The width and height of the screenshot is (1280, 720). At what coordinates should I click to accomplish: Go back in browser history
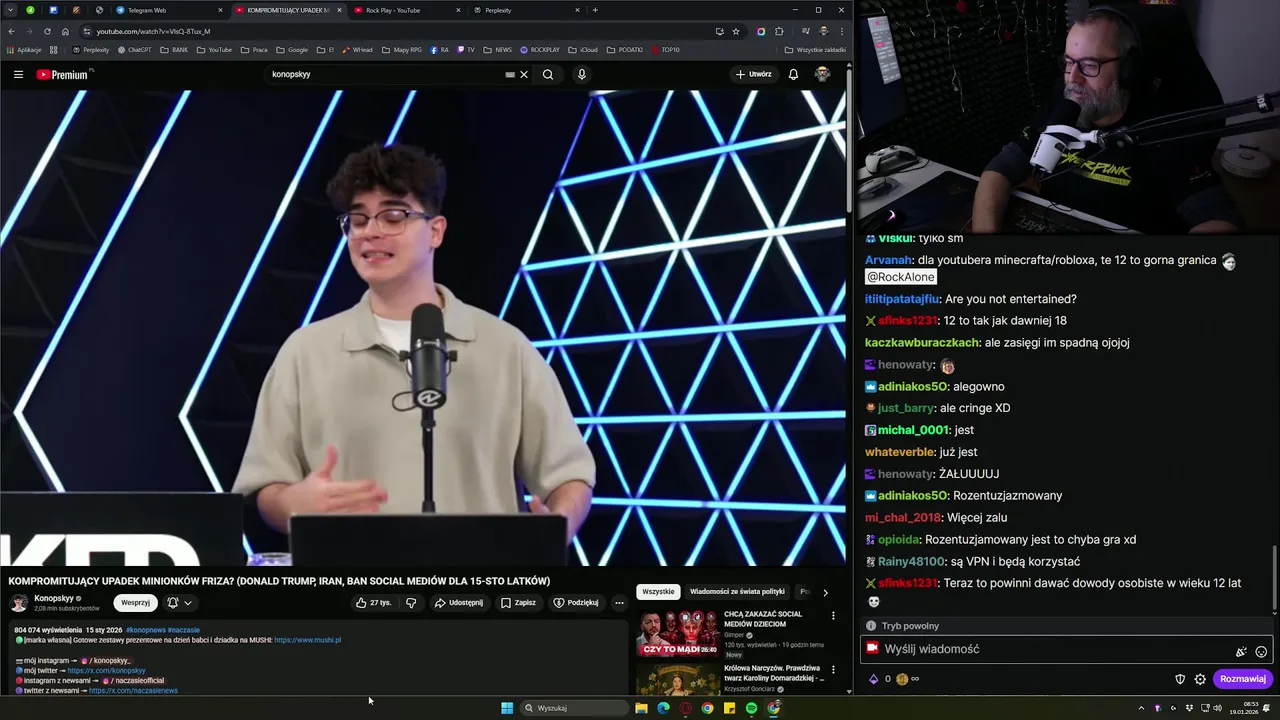click(x=11, y=31)
